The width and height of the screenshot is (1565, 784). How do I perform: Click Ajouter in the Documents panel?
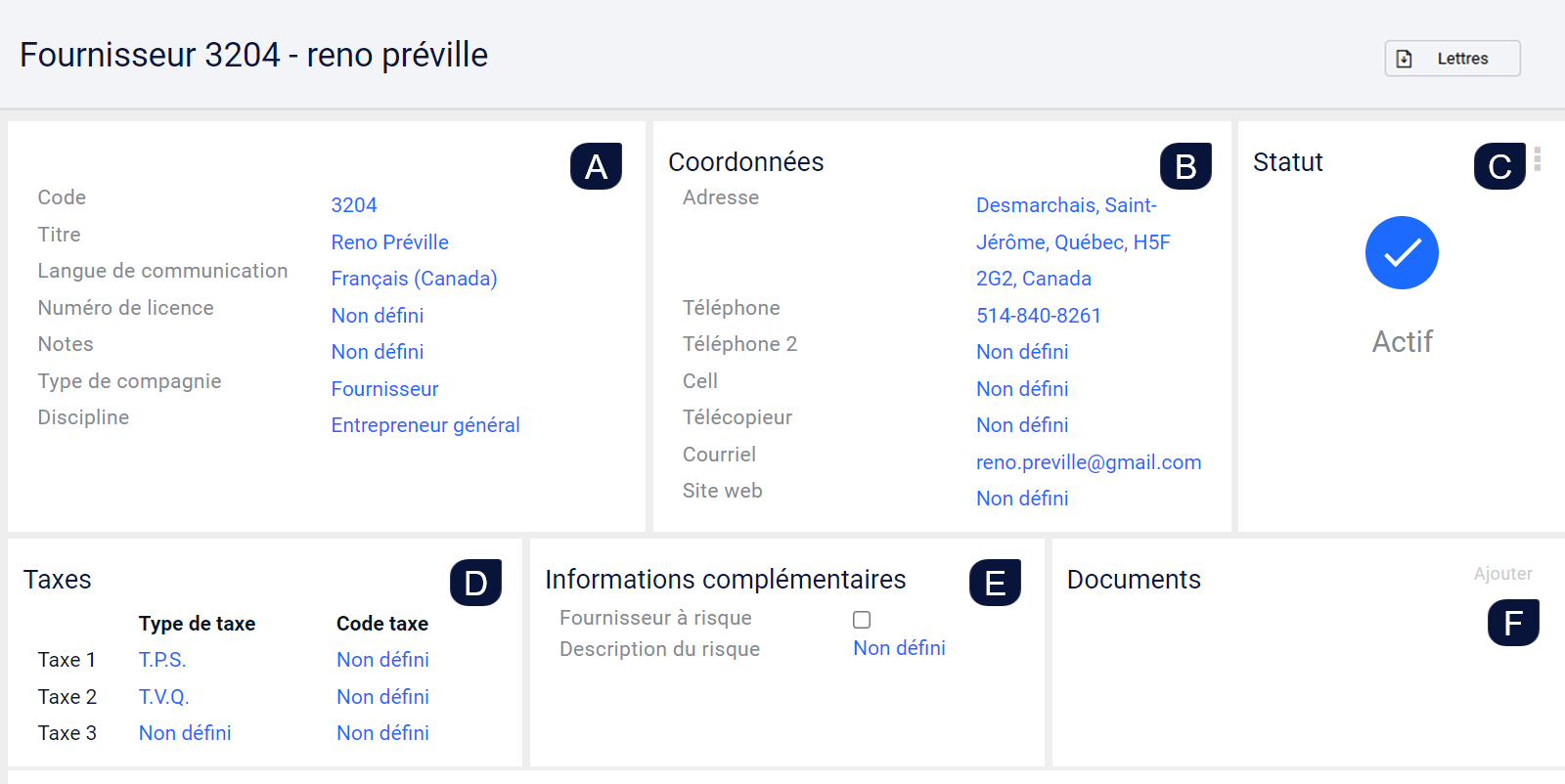pyautogui.click(x=1502, y=574)
